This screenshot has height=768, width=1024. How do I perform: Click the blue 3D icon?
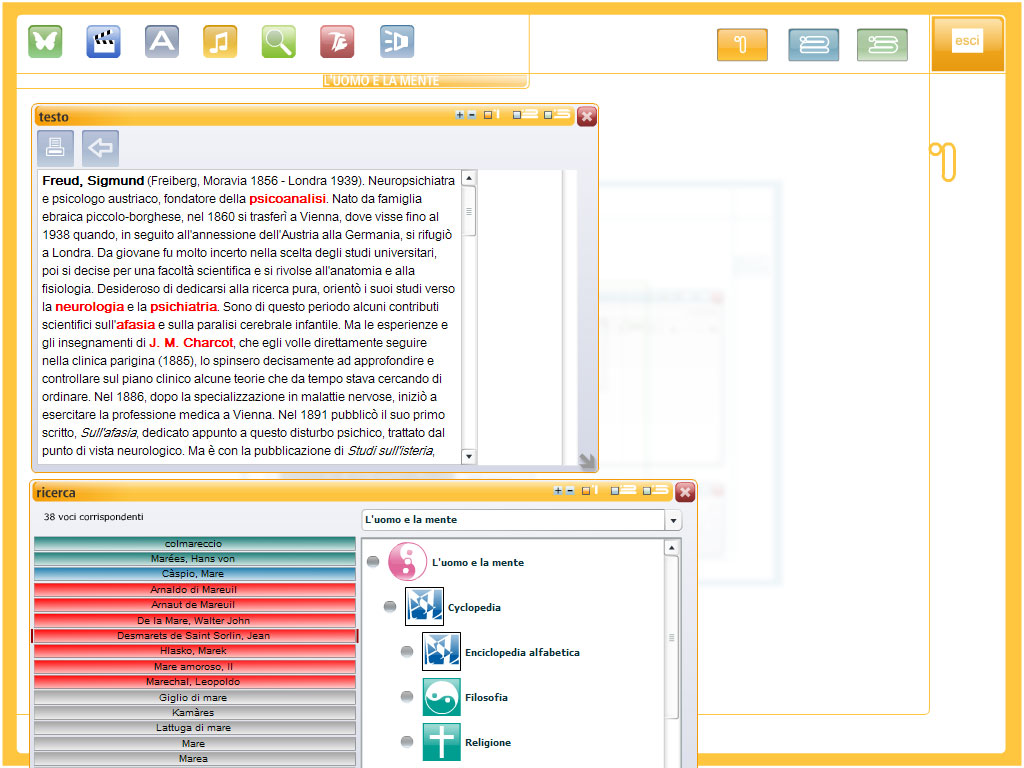396,42
